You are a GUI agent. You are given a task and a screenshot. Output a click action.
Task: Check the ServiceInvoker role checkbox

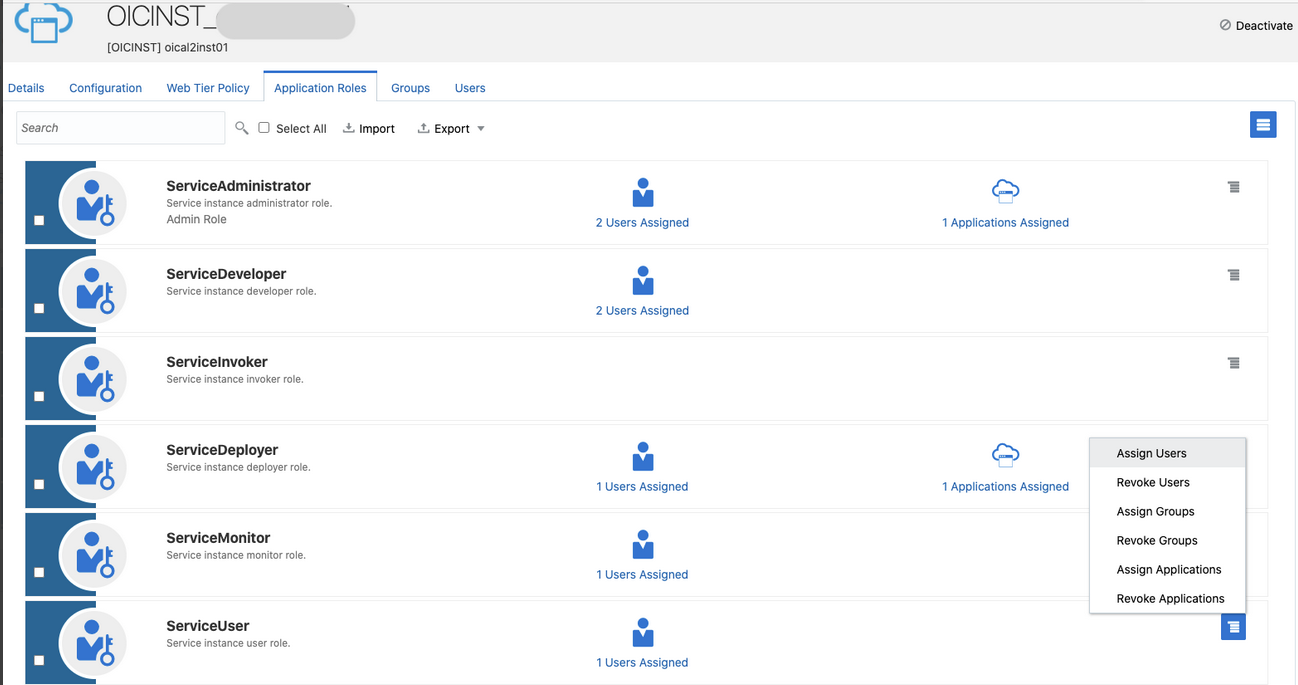pyautogui.click(x=39, y=396)
